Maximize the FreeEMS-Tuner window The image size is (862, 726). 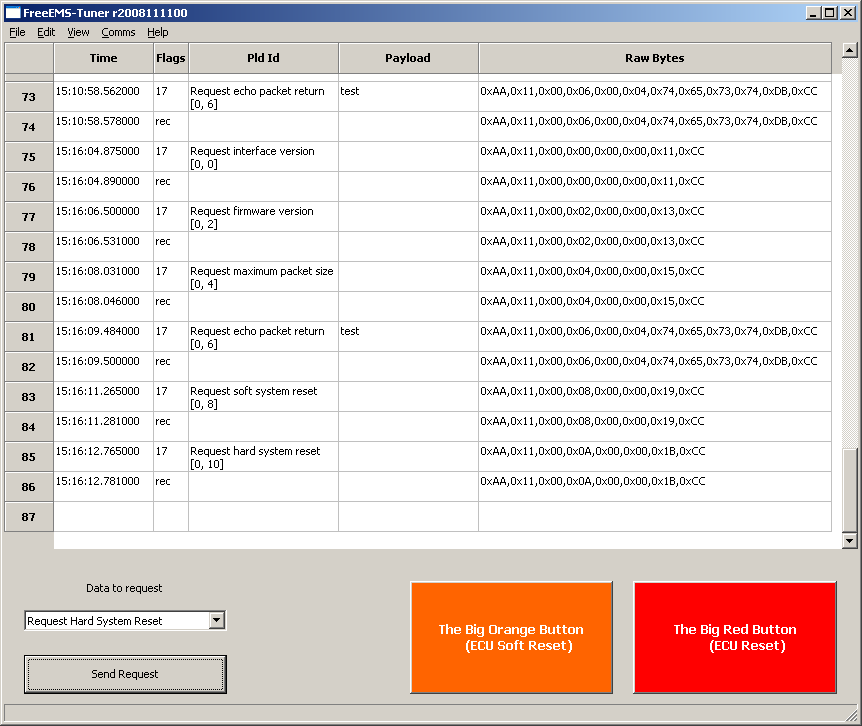pyautogui.click(x=831, y=13)
